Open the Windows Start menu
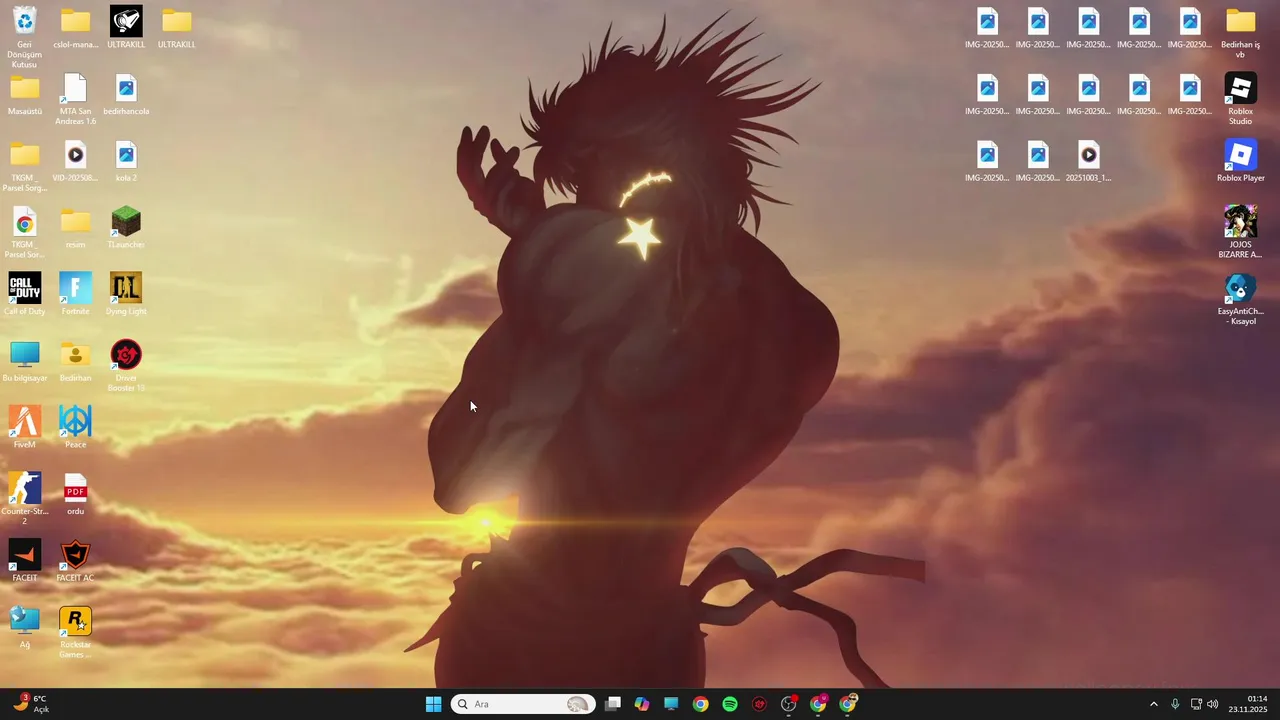This screenshot has height=720, width=1280. click(x=433, y=704)
